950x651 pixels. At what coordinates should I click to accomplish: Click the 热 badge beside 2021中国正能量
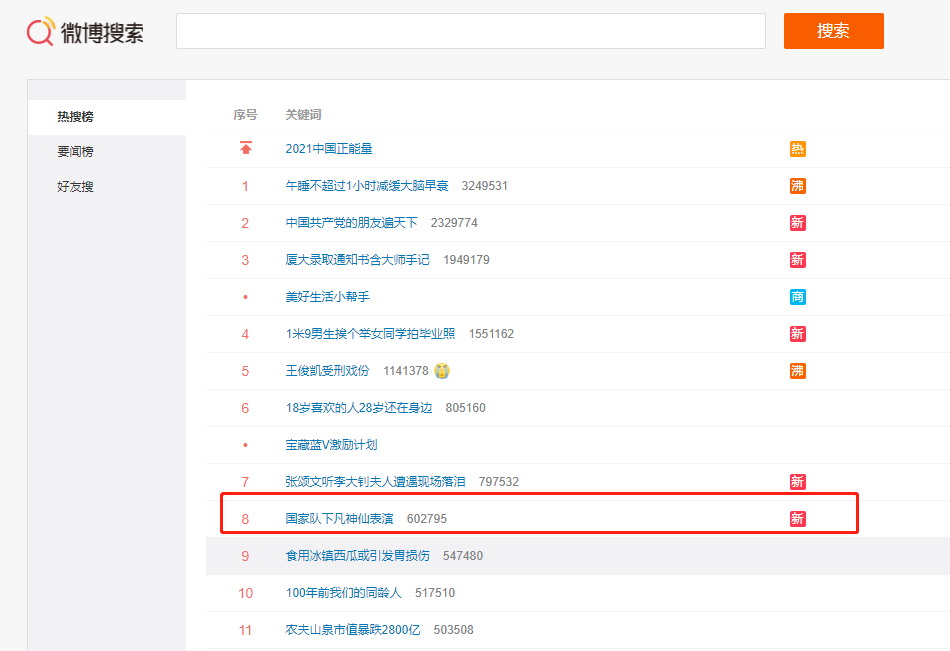[x=797, y=149]
